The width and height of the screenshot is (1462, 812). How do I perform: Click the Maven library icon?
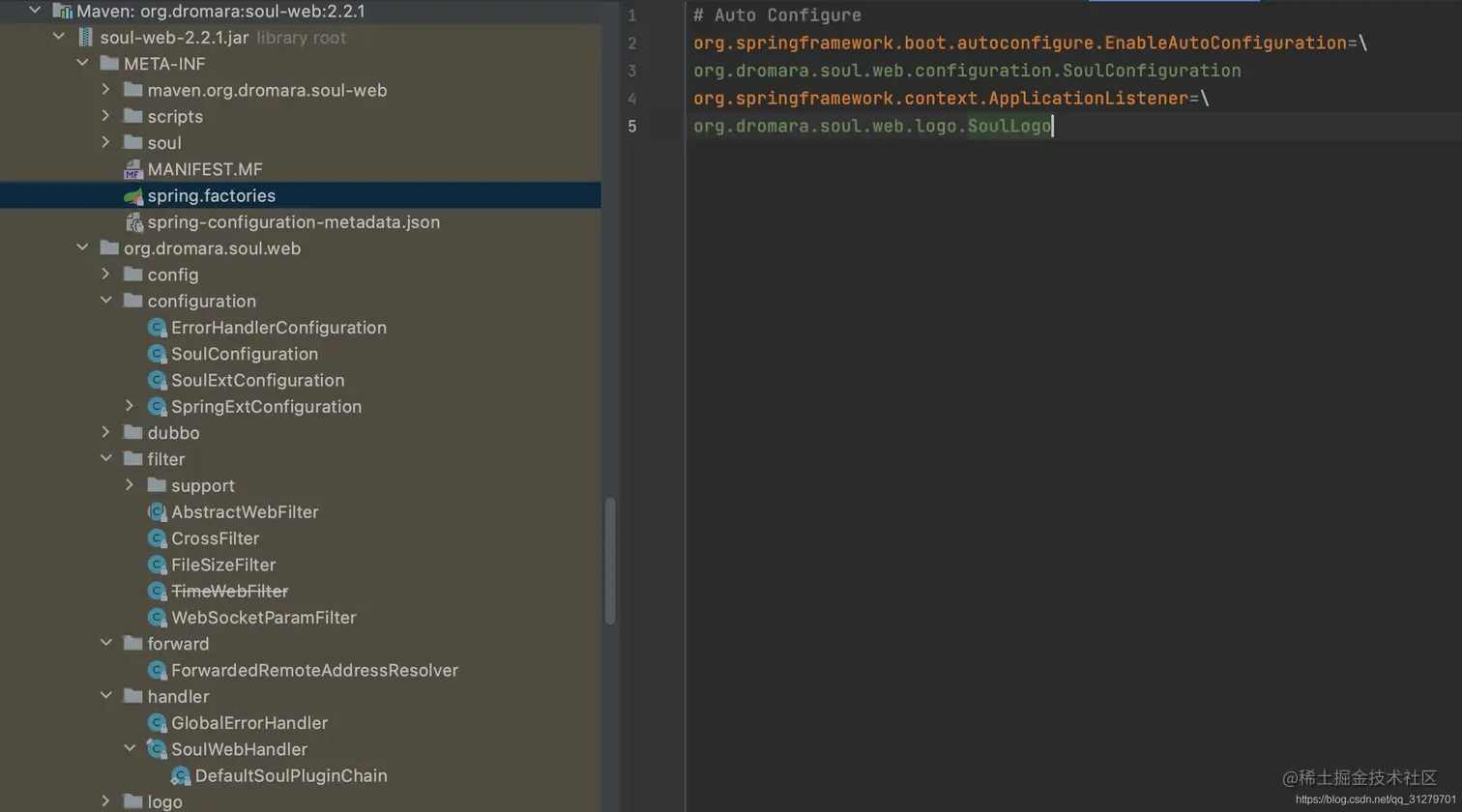point(62,11)
